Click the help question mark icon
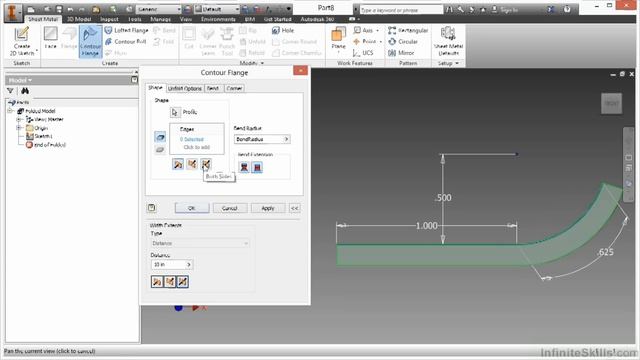 tap(567, 9)
